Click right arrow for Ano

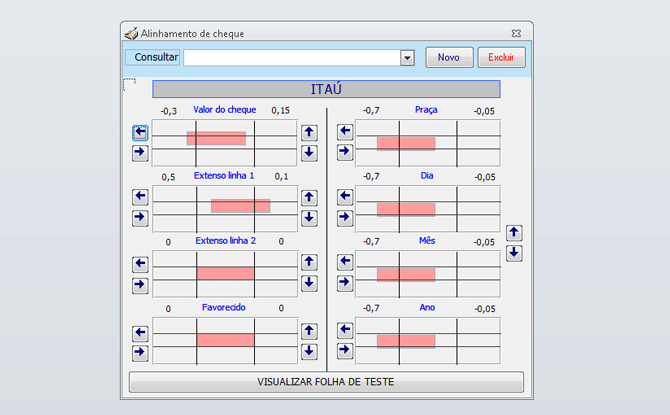345,351
